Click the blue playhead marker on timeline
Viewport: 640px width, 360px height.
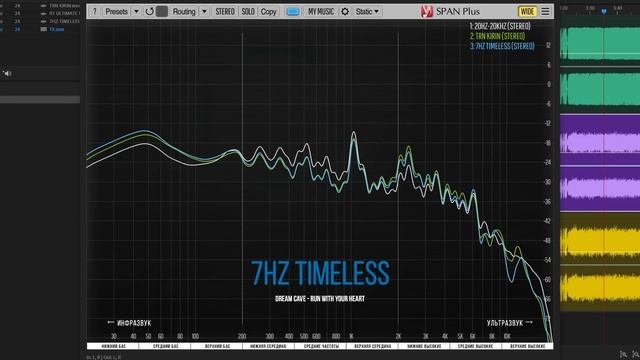point(604,11)
